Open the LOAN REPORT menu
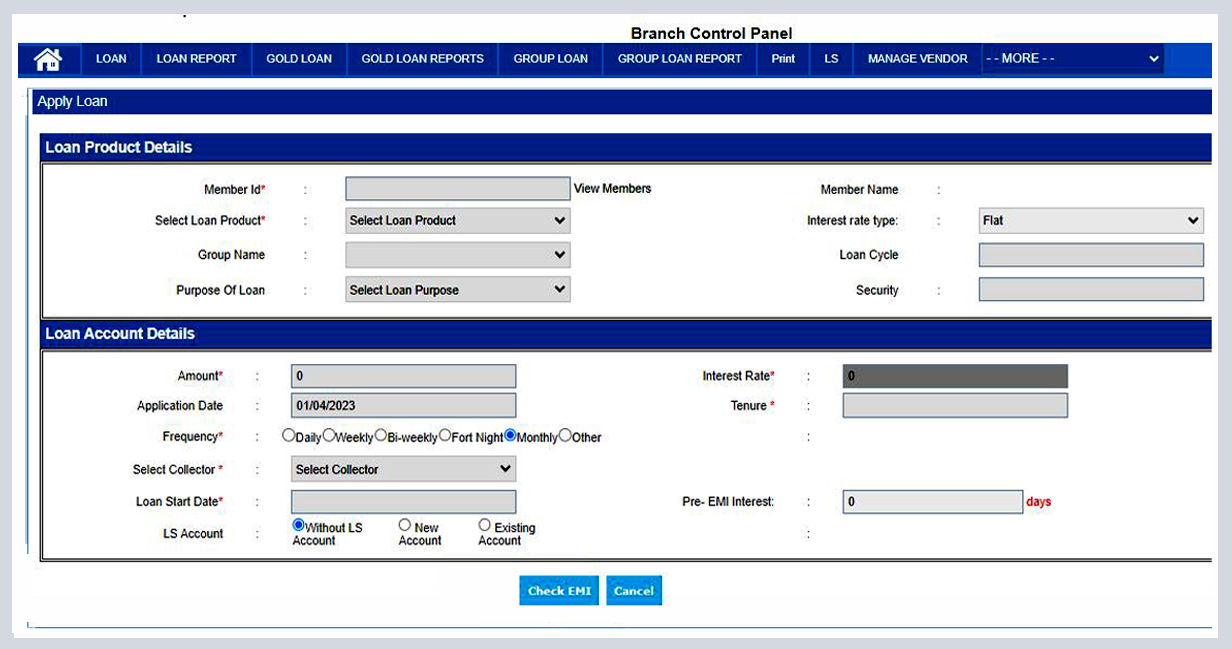The width and height of the screenshot is (1232, 649). tap(195, 59)
